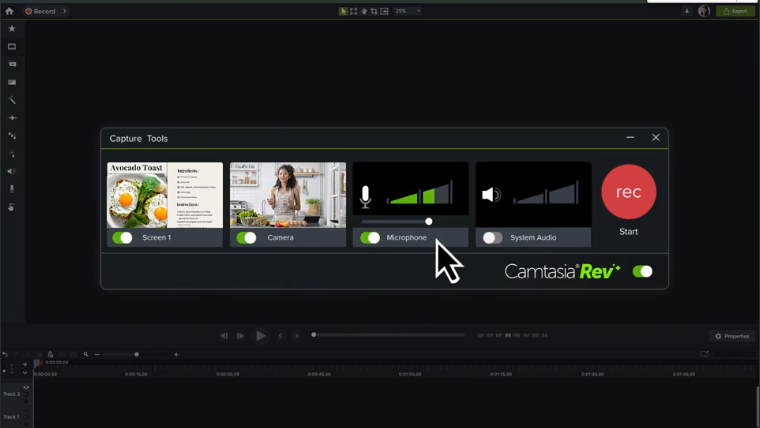Image resolution: width=760 pixels, height=428 pixels.
Task: Open the Properties panel button
Action: coord(732,336)
